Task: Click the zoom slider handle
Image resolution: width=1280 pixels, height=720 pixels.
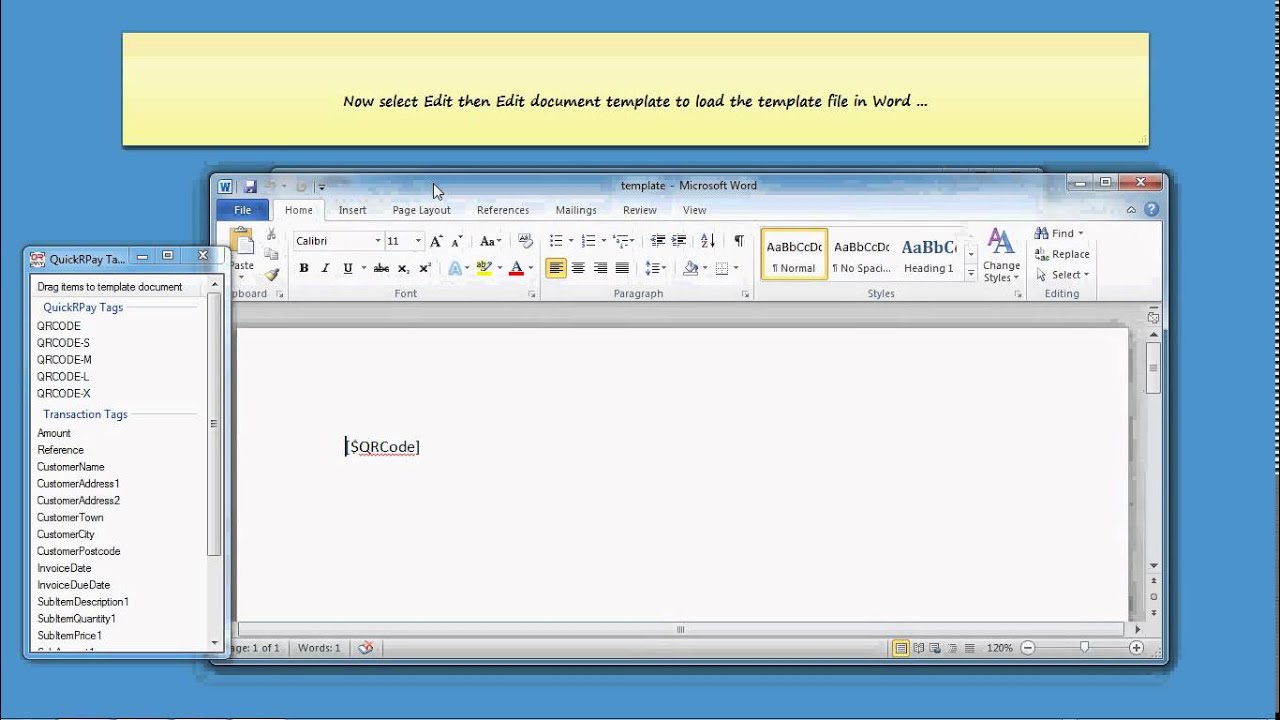Action: tap(1084, 648)
